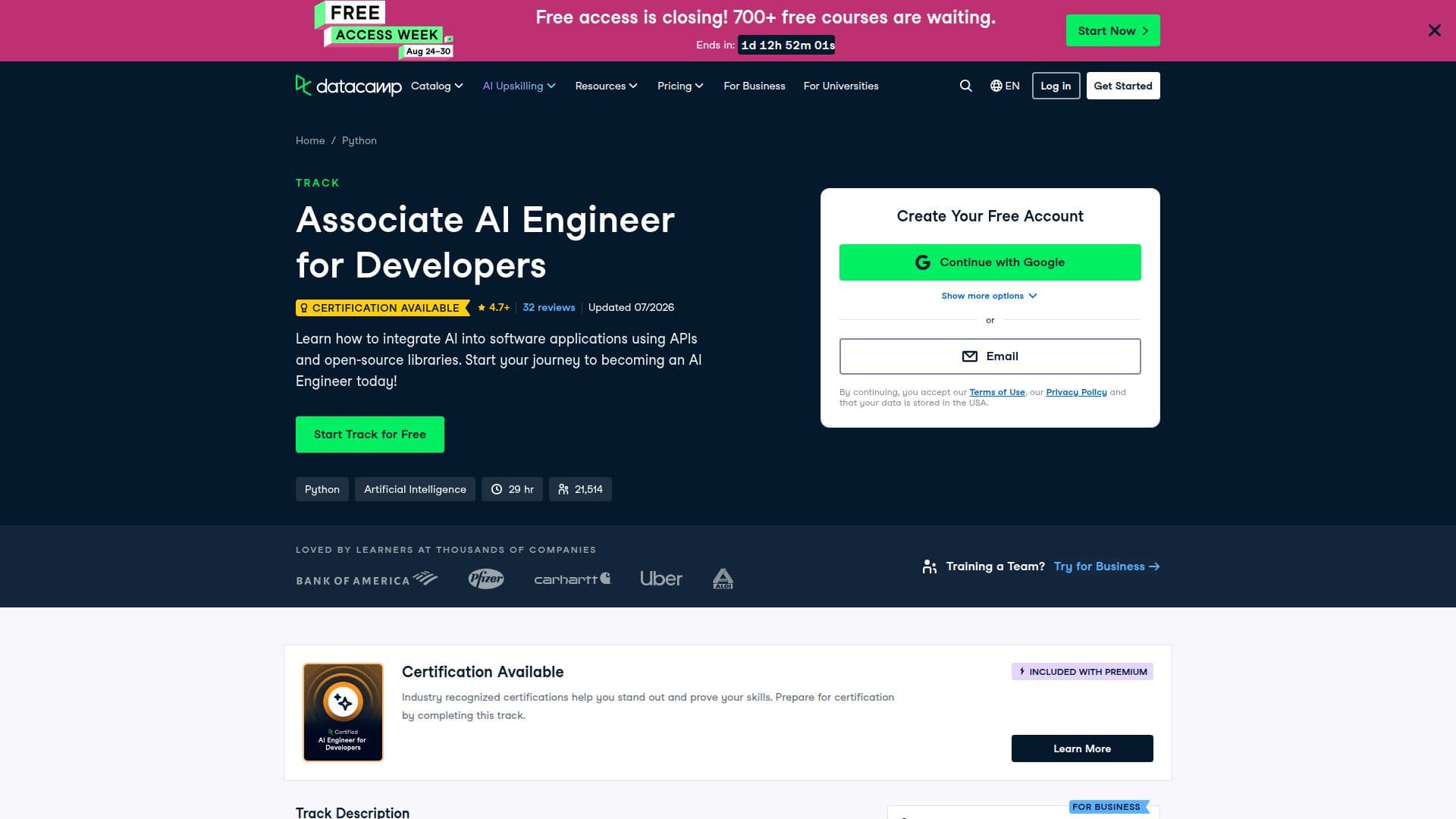1456x819 pixels.
Task: Click the Bank of America logo
Action: pos(367,579)
